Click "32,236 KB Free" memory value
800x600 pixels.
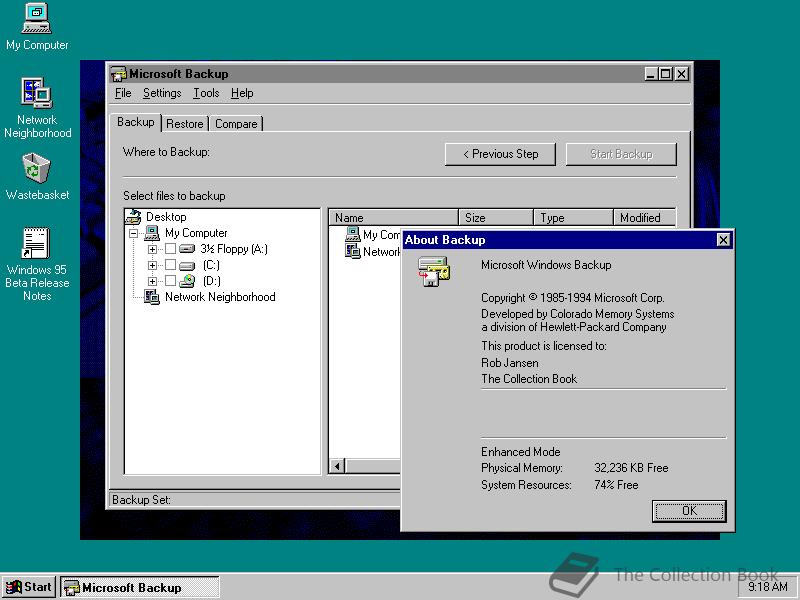click(631, 468)
